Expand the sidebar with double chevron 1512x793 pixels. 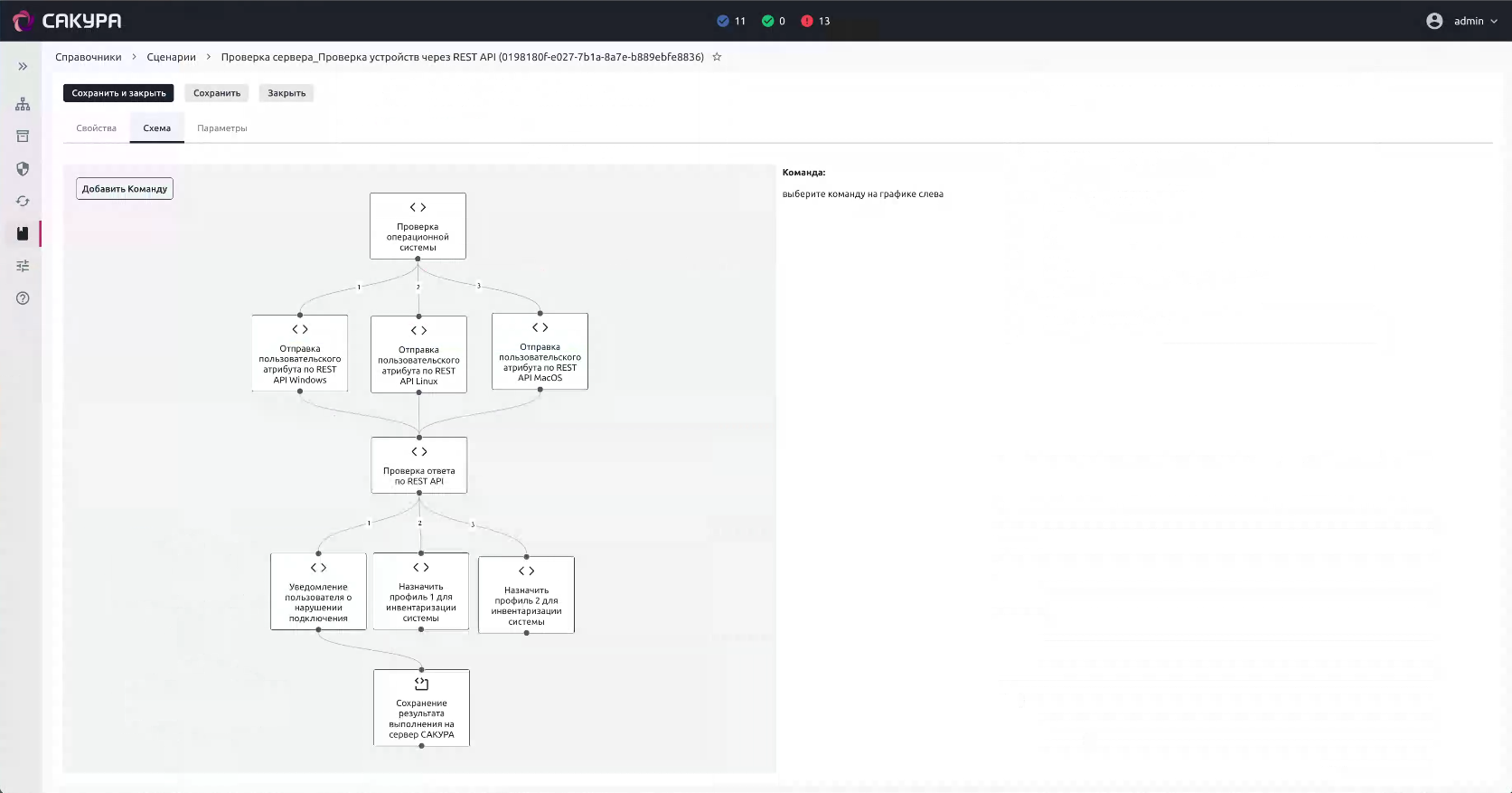pos(23,67)
